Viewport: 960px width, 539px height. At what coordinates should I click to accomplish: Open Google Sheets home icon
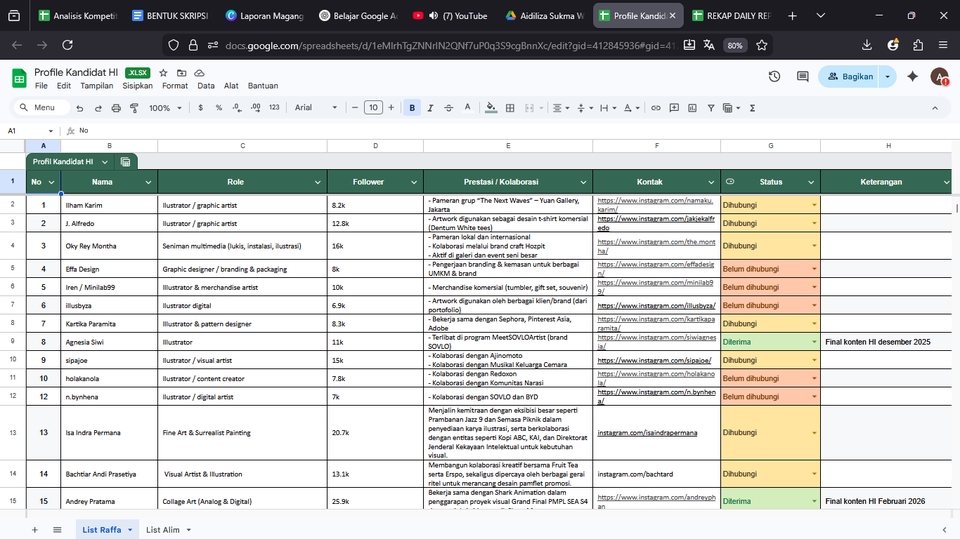[x=19, y=78]
